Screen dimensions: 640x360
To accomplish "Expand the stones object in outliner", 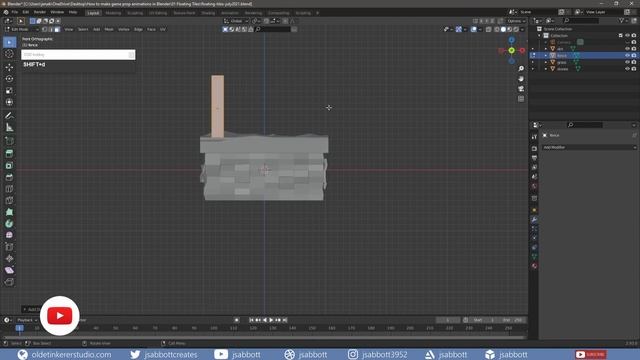I will (546, 69).
